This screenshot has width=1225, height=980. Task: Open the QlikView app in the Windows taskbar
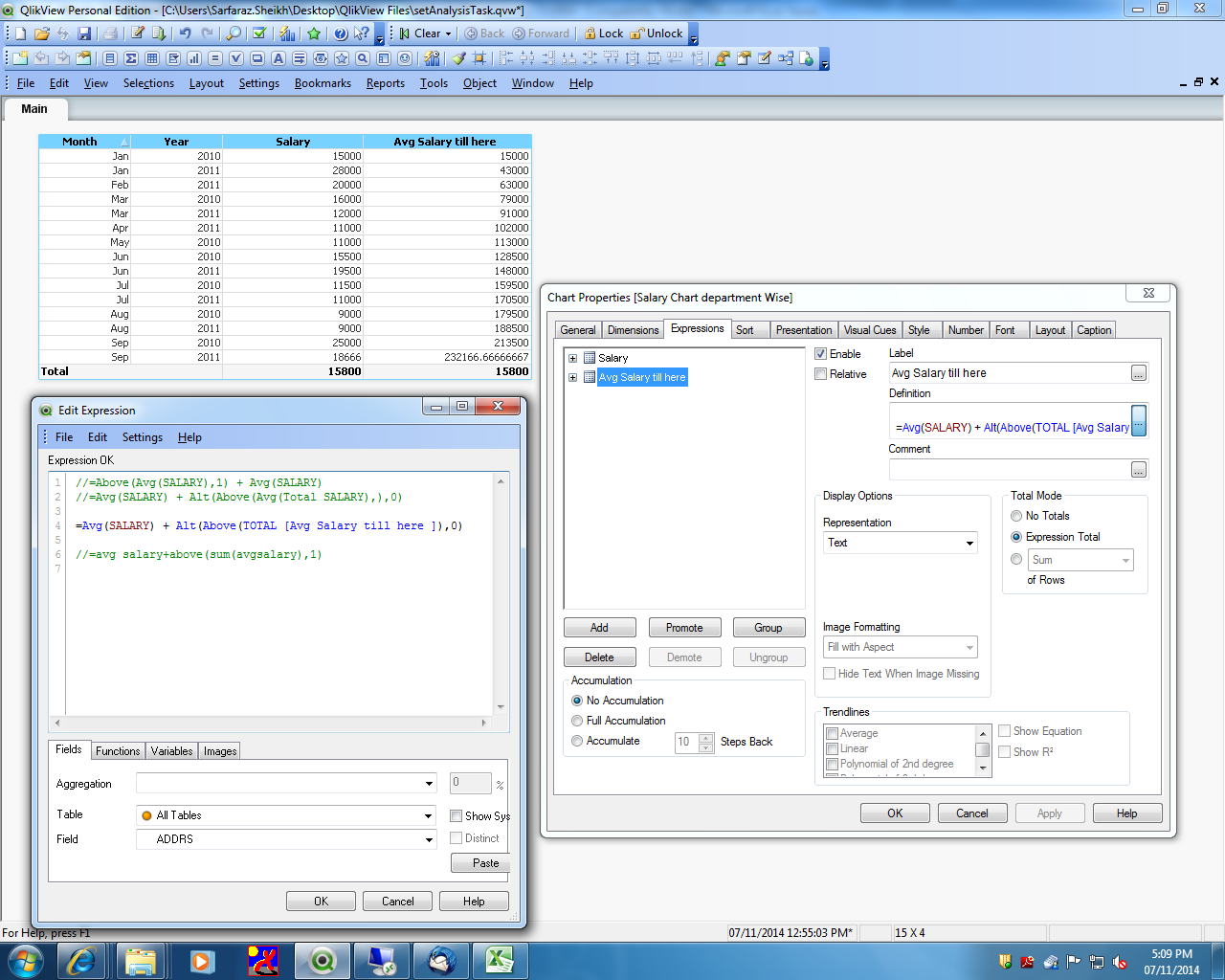pos(322,960)
